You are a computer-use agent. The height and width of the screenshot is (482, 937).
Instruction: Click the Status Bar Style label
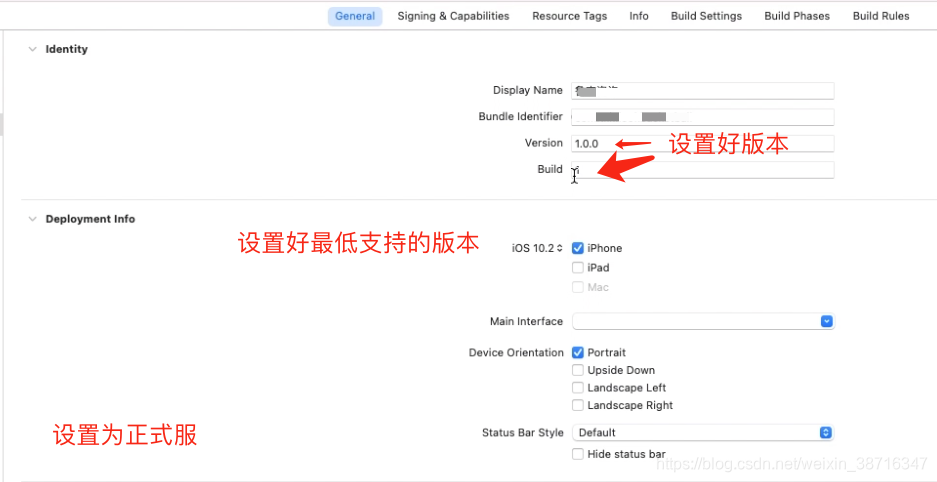[x=523, y=432]
